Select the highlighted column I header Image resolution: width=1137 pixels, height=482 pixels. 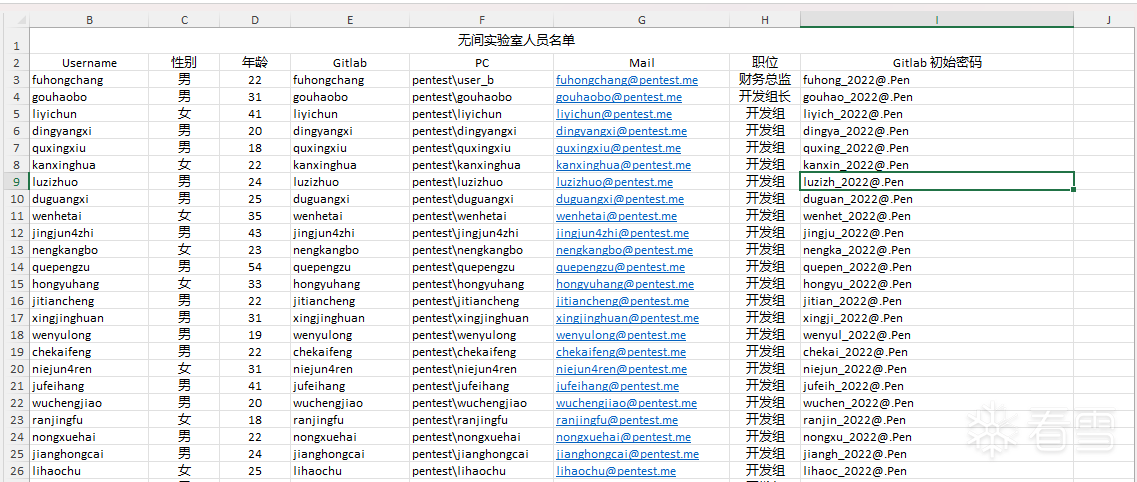point(937,20)
